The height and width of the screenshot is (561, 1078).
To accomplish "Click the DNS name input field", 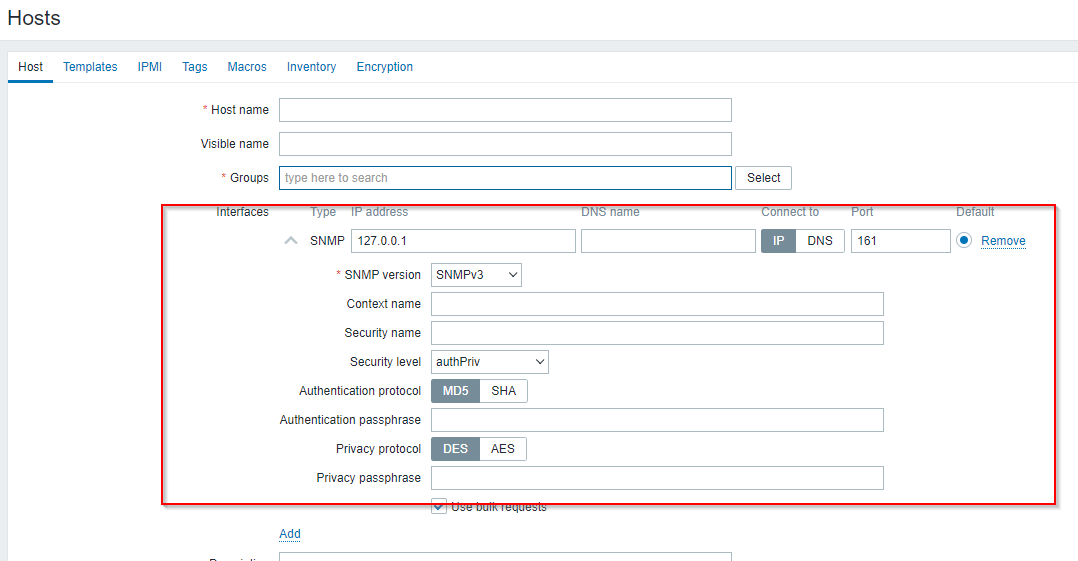I will [x=668, y=241].
